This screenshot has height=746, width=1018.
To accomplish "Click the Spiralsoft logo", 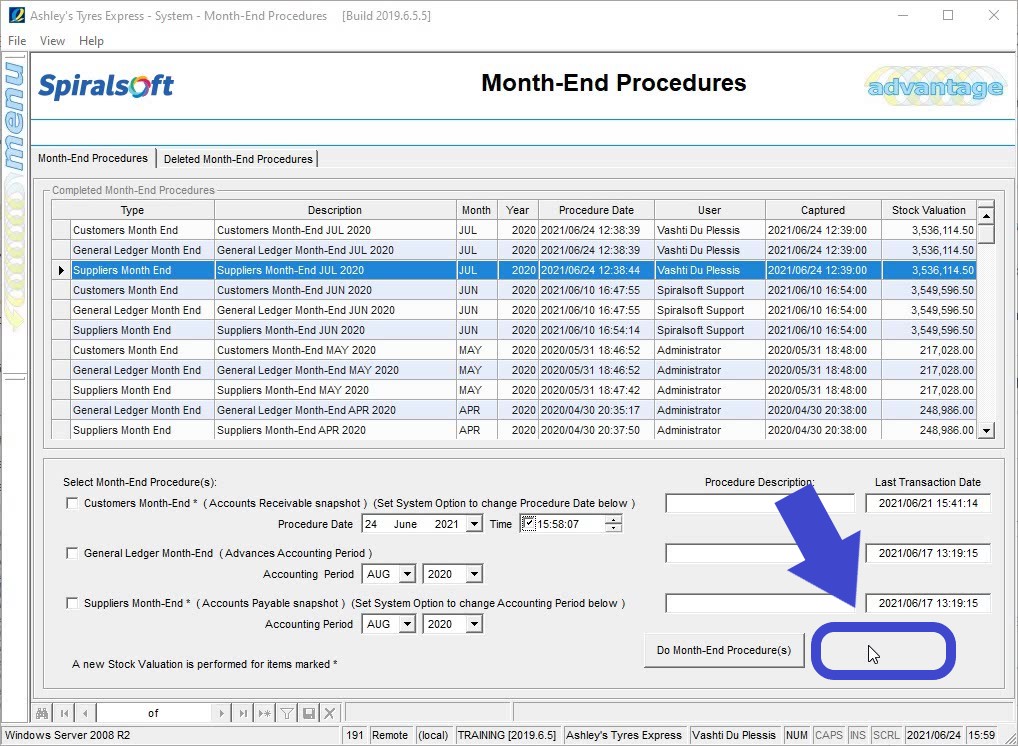I will click(x=106, y=86).
